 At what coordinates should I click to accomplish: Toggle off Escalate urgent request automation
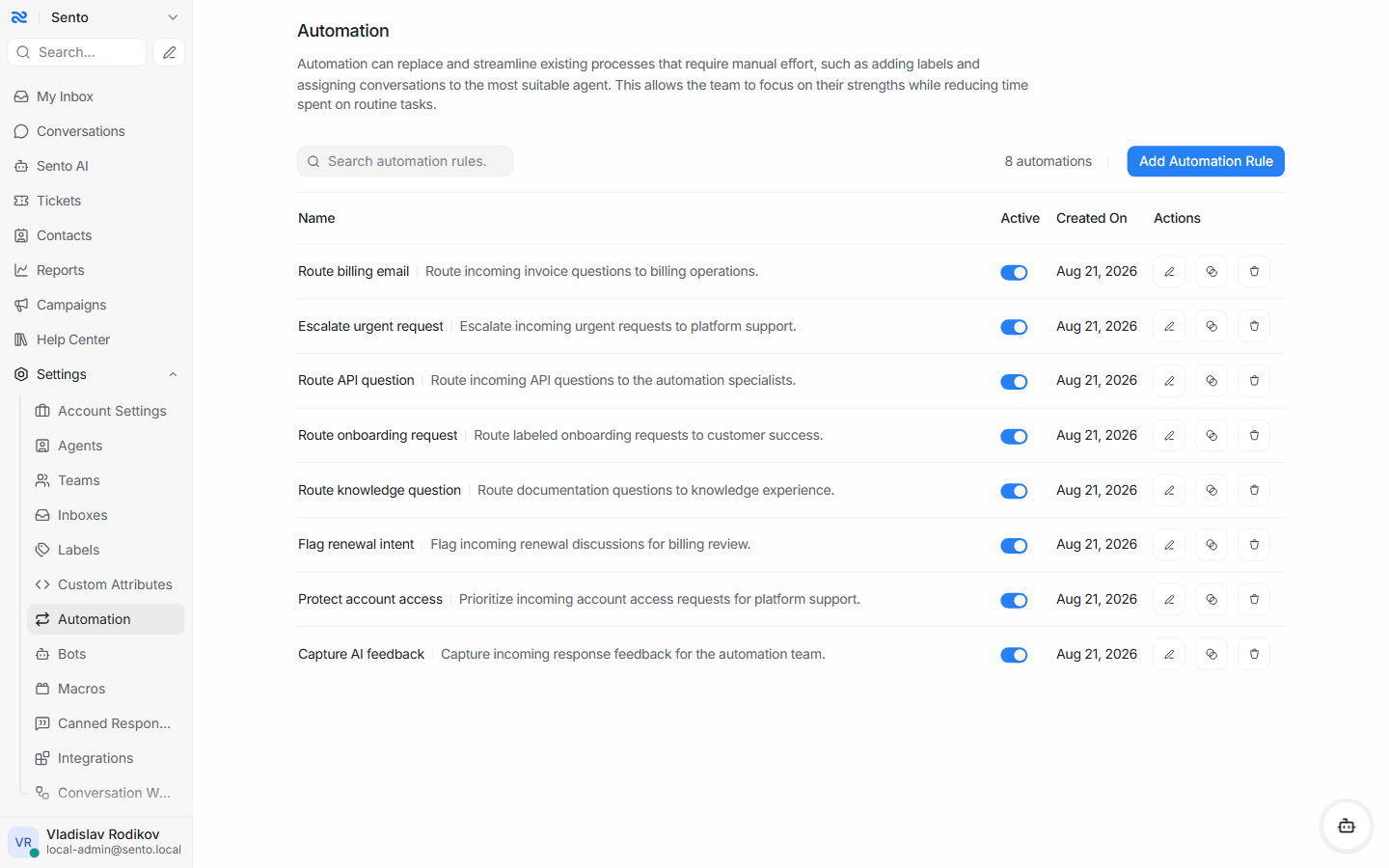[x=1014, y=328]
